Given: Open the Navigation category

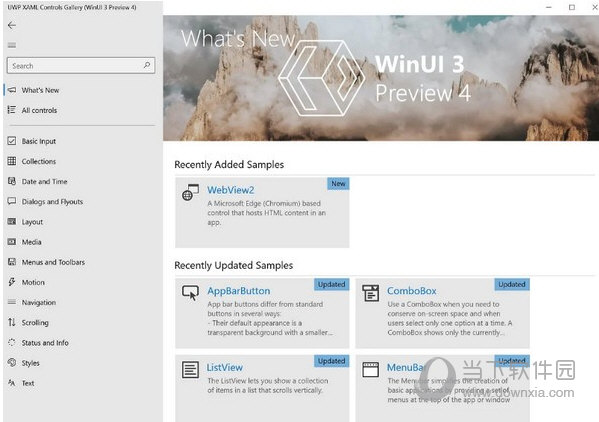Looking at the screenshot, I should click(x=81, y=302).
